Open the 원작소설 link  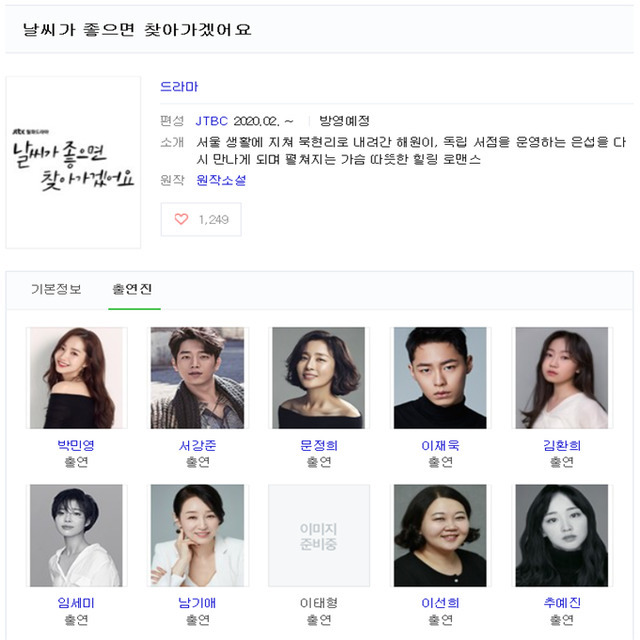(x=221, y=180)
